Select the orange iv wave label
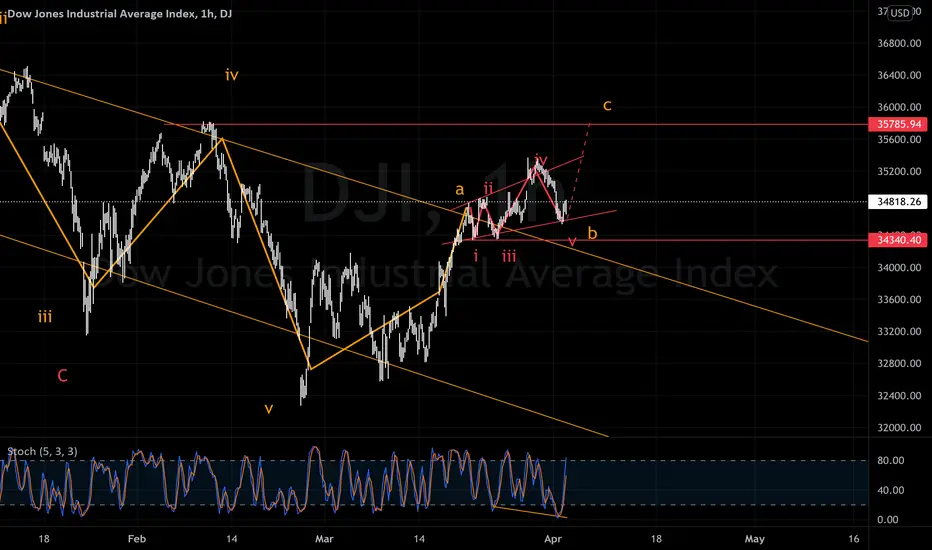 [x=232, y=75]
